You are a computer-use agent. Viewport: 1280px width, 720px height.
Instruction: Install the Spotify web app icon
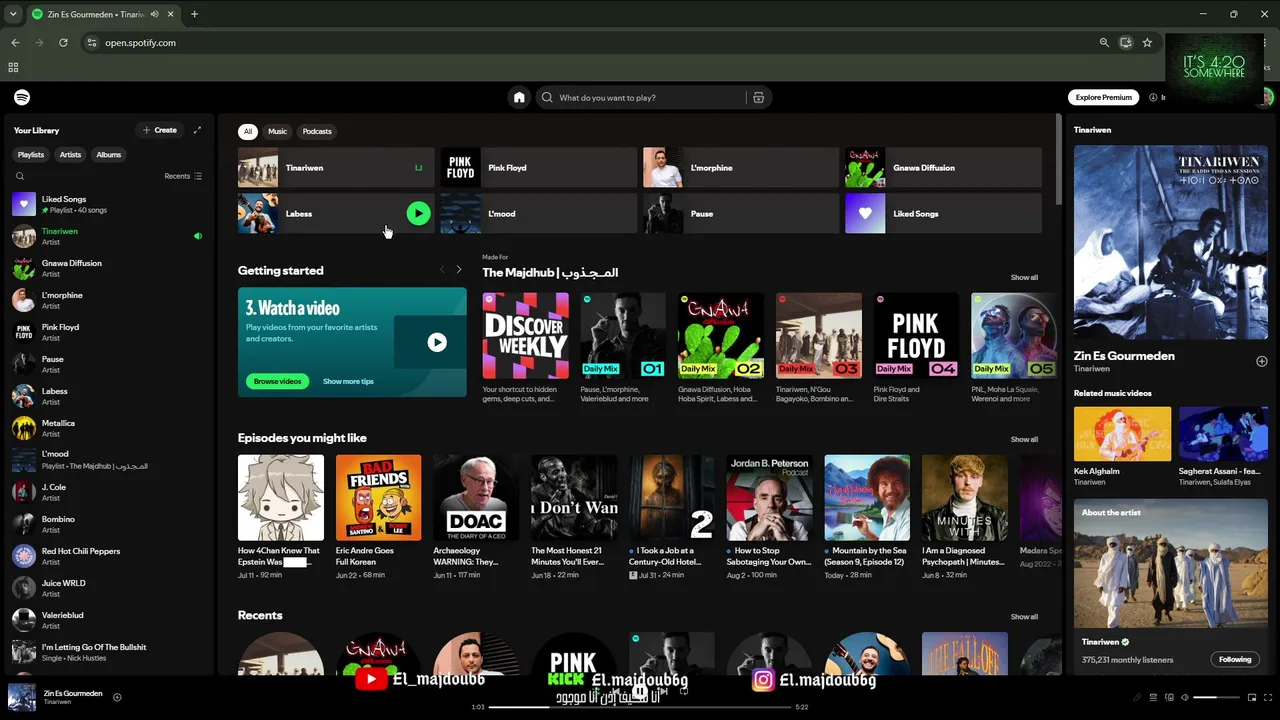click(1125, 43)
